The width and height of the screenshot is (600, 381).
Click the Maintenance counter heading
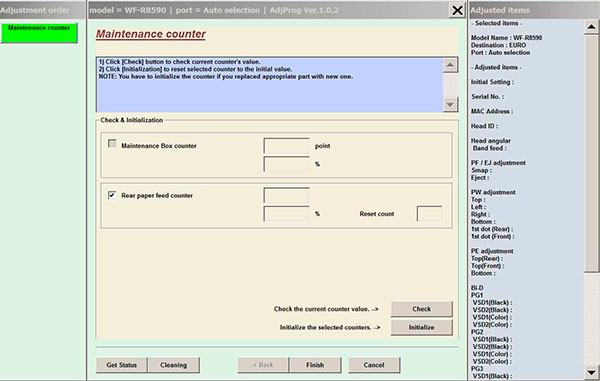151,34
